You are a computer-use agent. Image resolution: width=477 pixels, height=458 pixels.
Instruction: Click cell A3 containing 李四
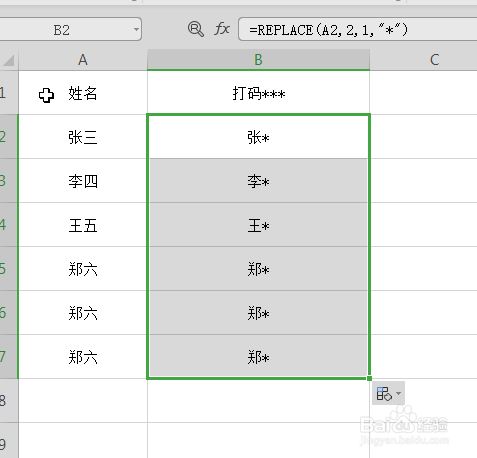click(x=83, y=181)
